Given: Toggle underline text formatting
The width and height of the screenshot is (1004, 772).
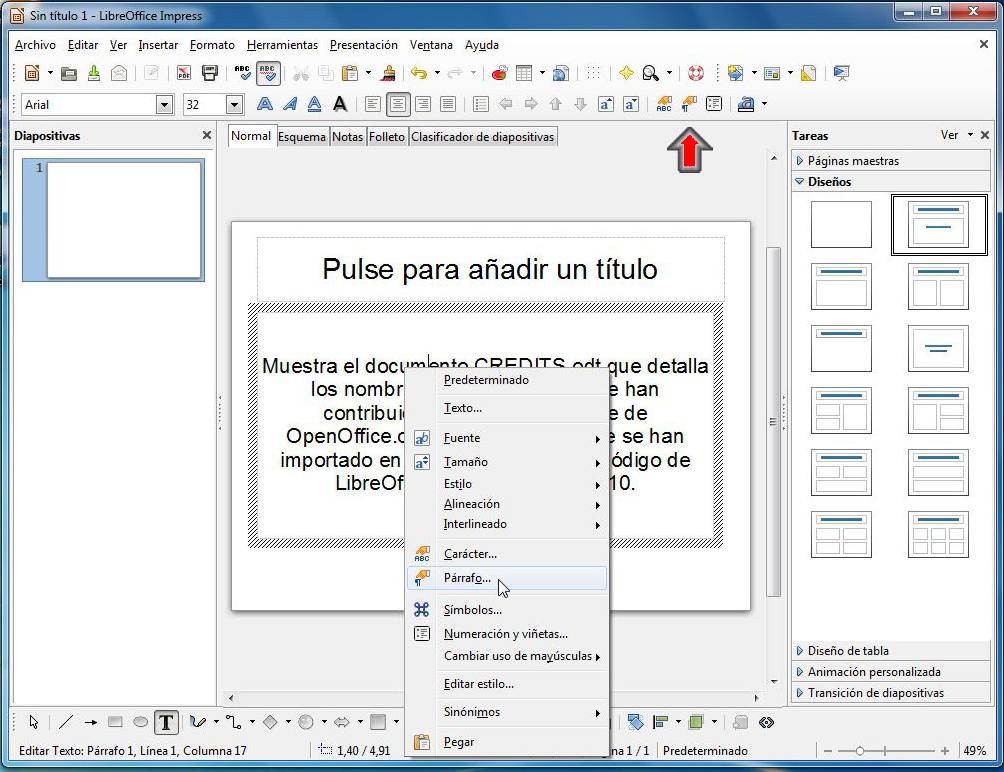Looking at the screenshot, I should [x=314, y=104].
